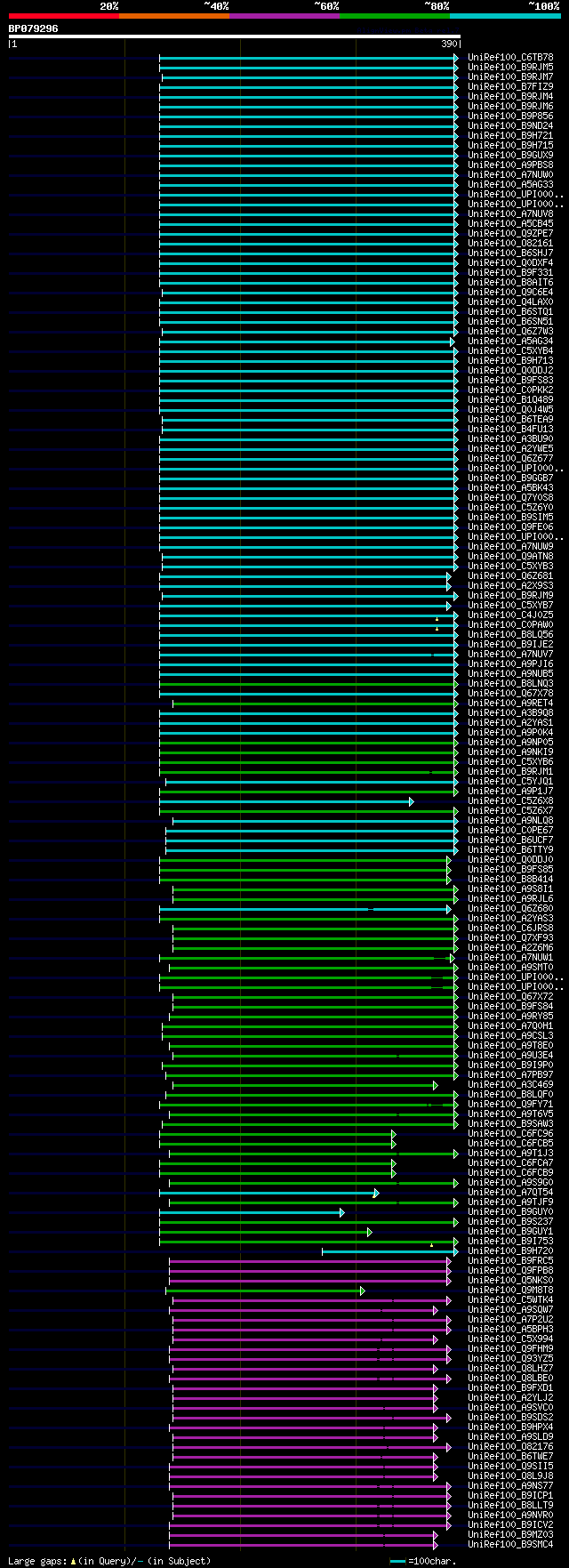Click the white query sequence bar
569x1568 pixels.
click(235, 36)
